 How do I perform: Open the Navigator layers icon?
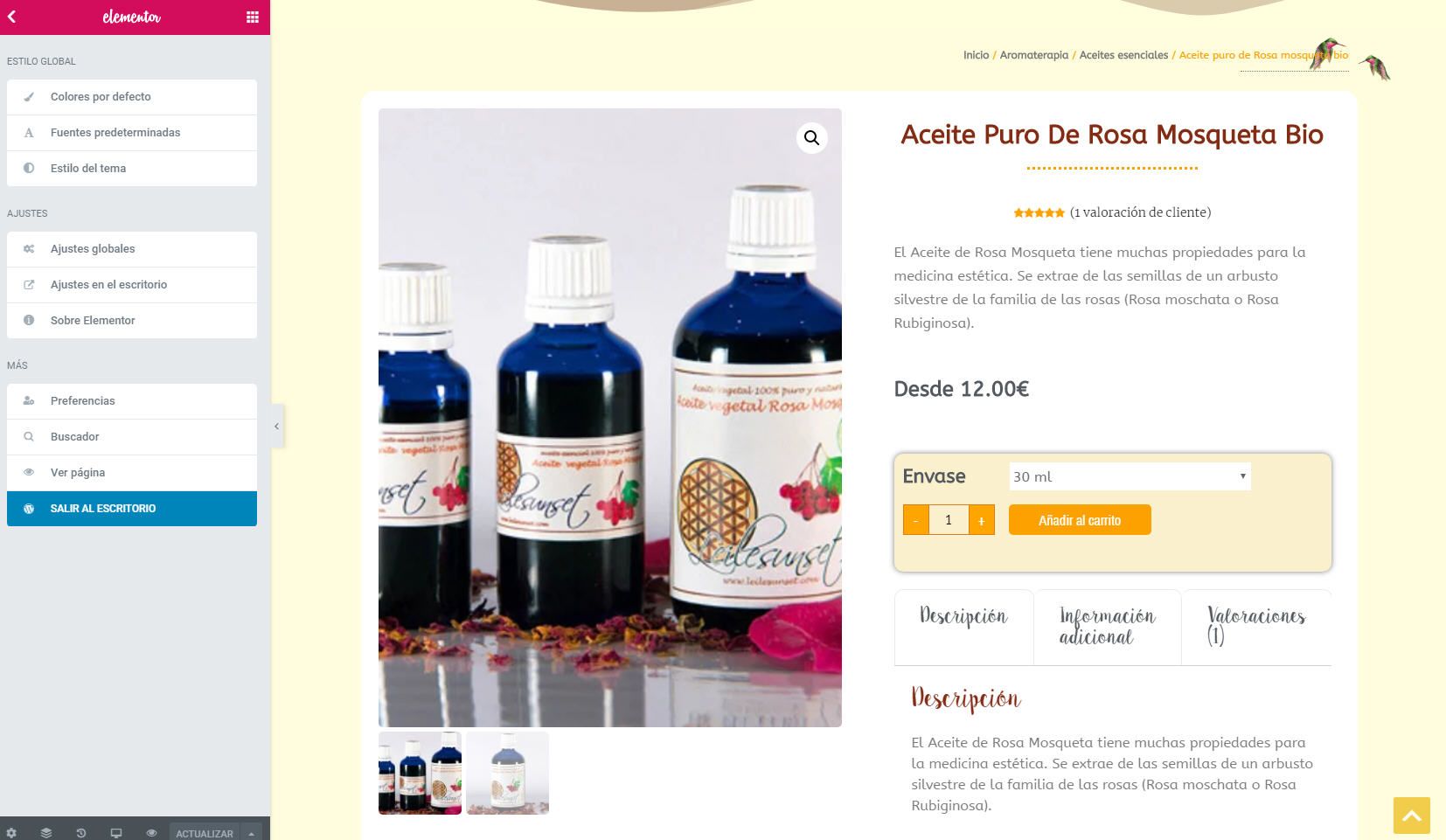coord(46,833)
